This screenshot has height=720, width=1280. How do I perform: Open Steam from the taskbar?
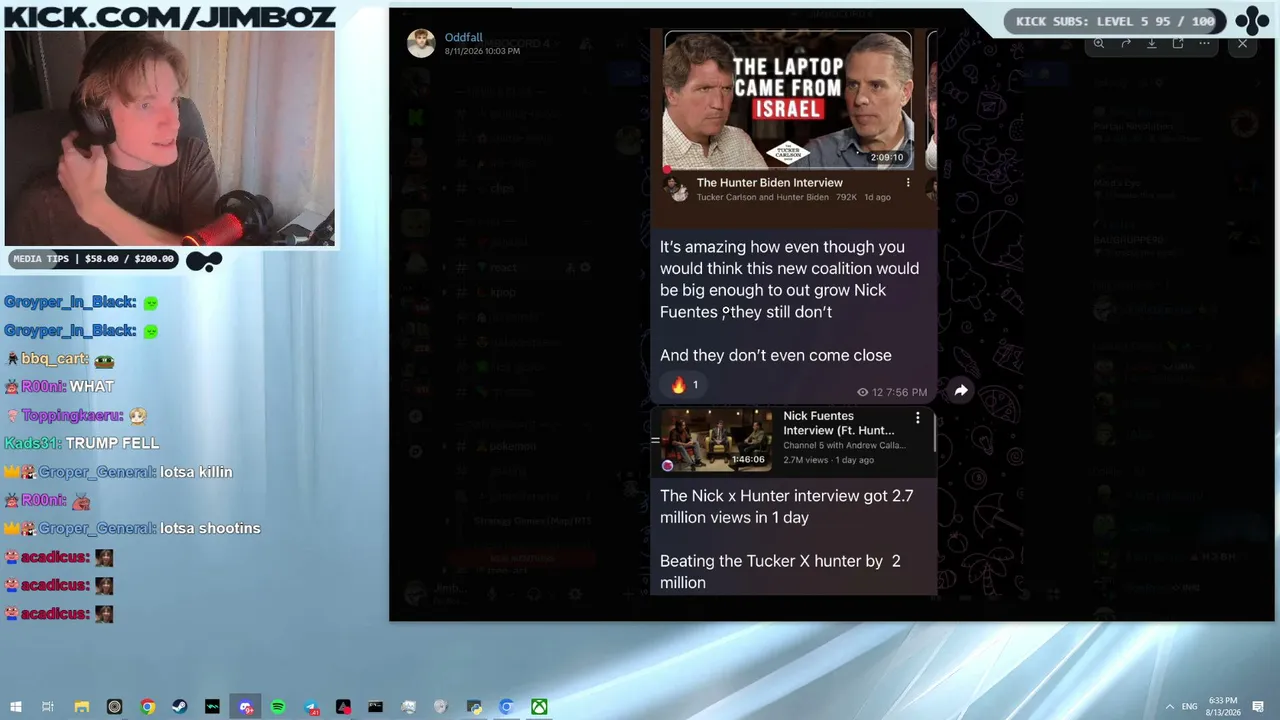[x=180, y=707]
